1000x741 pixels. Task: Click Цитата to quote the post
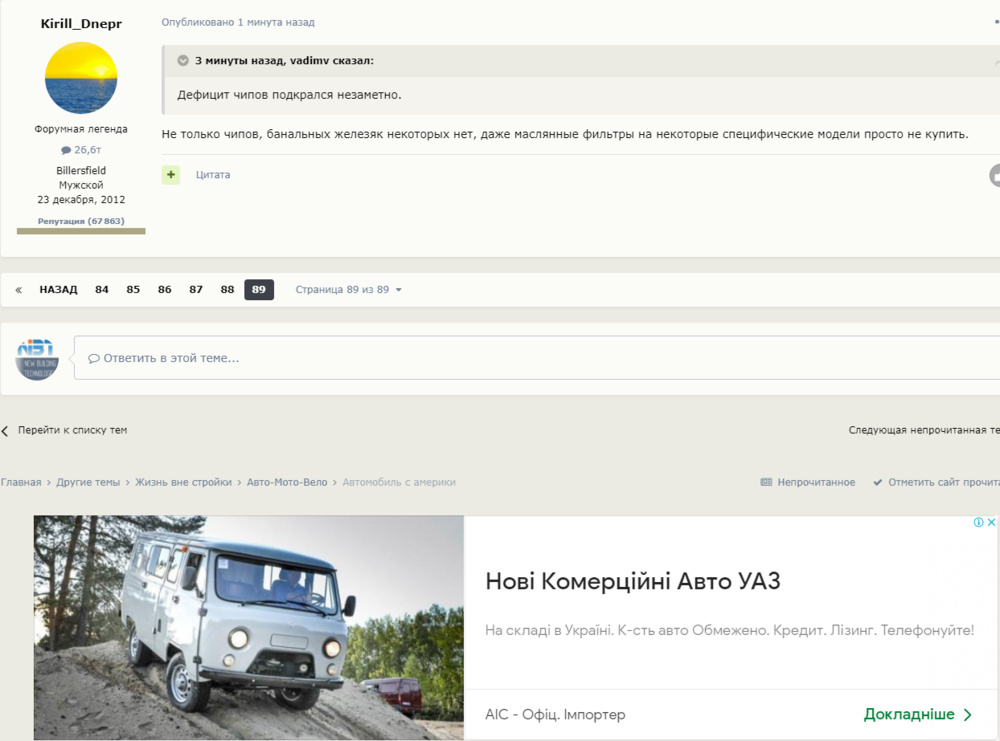click(x=213, y=175)
